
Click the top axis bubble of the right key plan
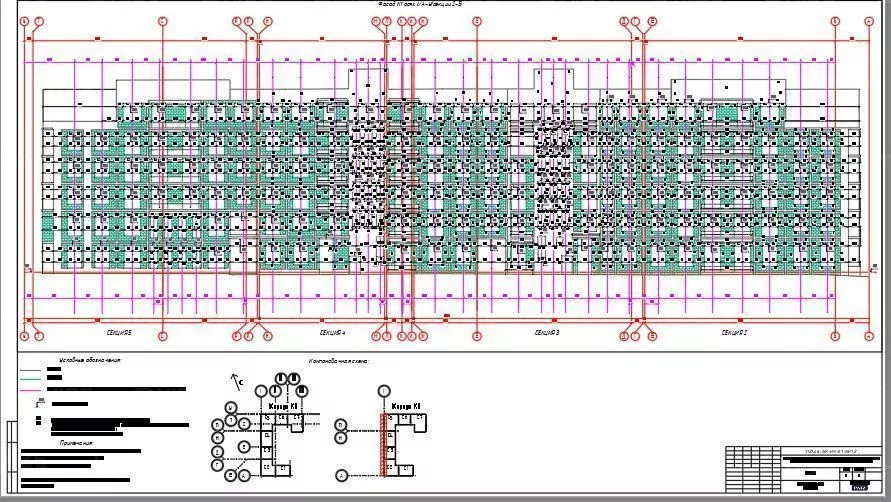[385, 390]
